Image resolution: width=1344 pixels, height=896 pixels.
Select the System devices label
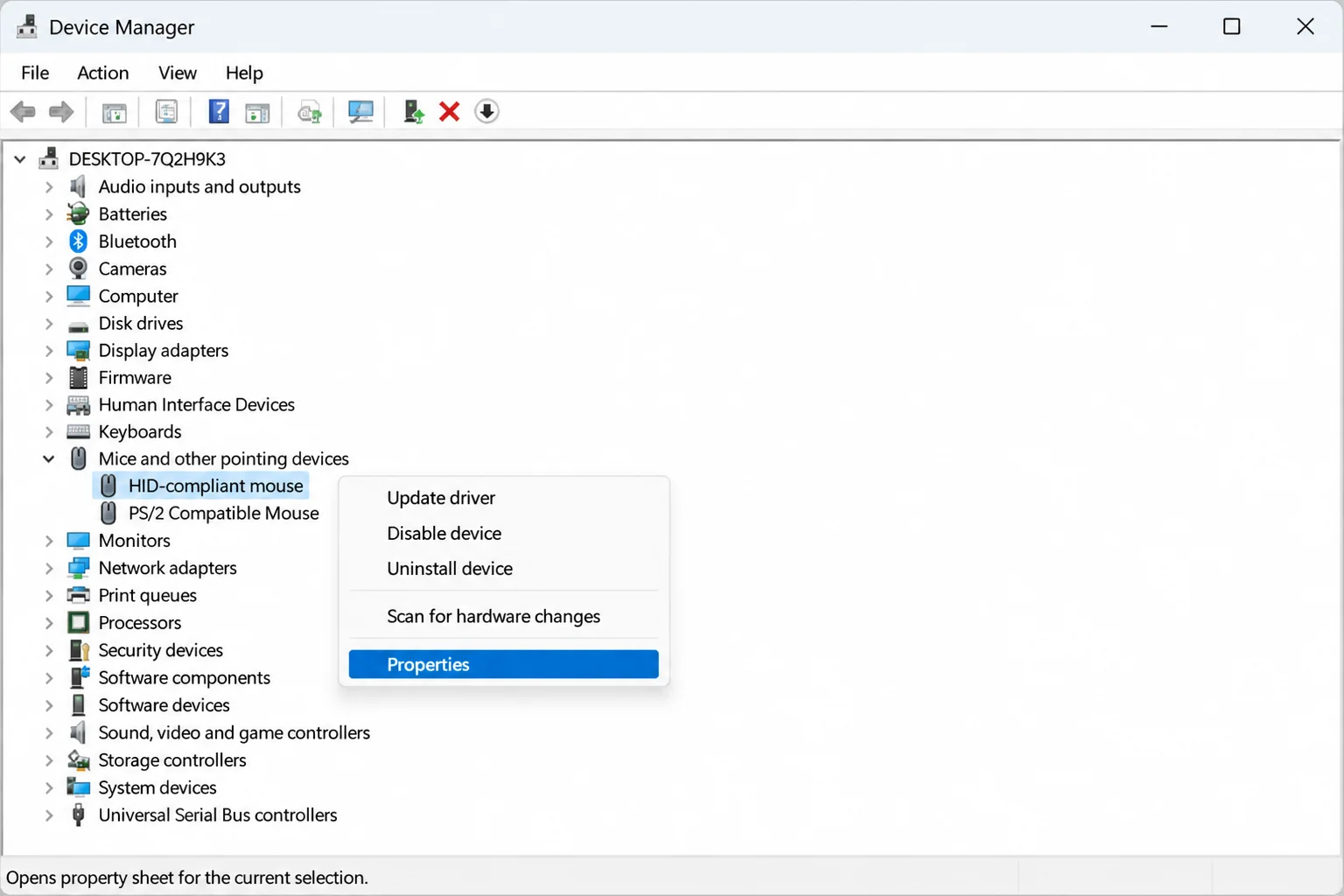[x=157, y=788]
